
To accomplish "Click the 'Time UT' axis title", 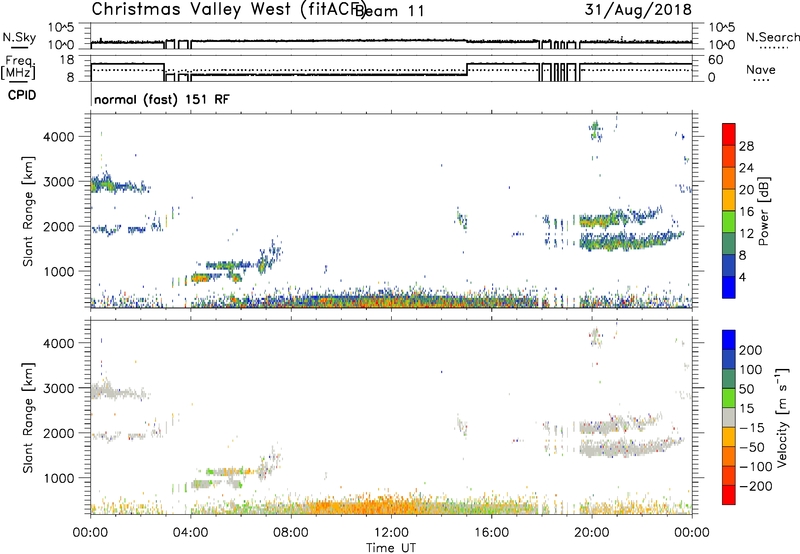I will [391, 548].
